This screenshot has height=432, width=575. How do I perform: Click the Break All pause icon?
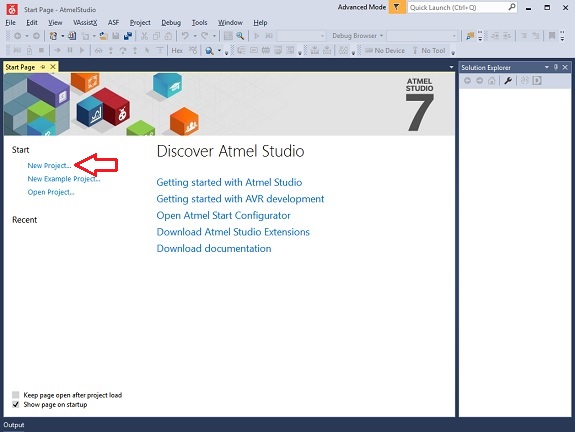click(x=70, y=50)
